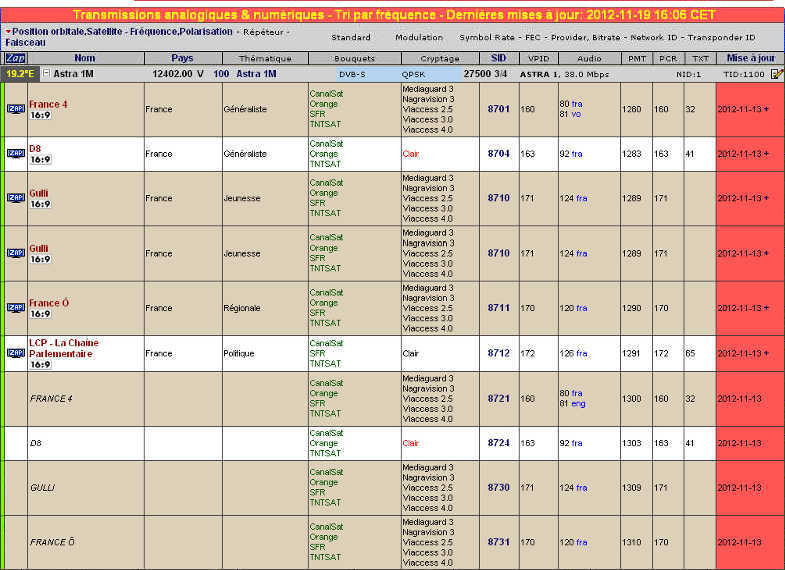Viewport: 785px width, 570px height.
Task: Collapse the Astra 1M transponder group box
Action: 46,73
